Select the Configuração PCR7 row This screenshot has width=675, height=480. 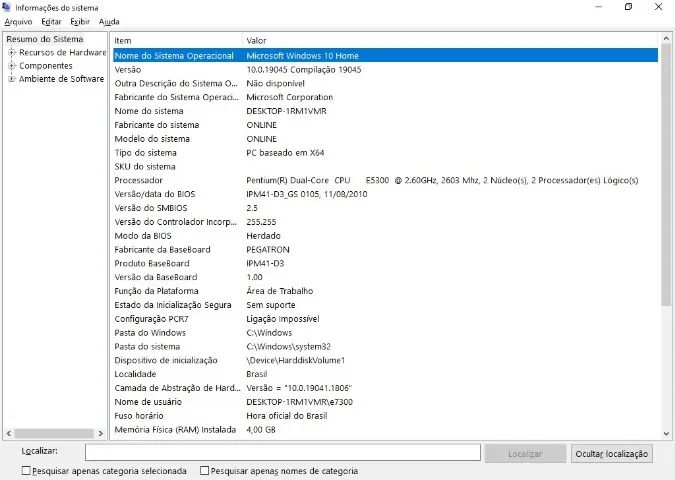(x=385, y=319)
